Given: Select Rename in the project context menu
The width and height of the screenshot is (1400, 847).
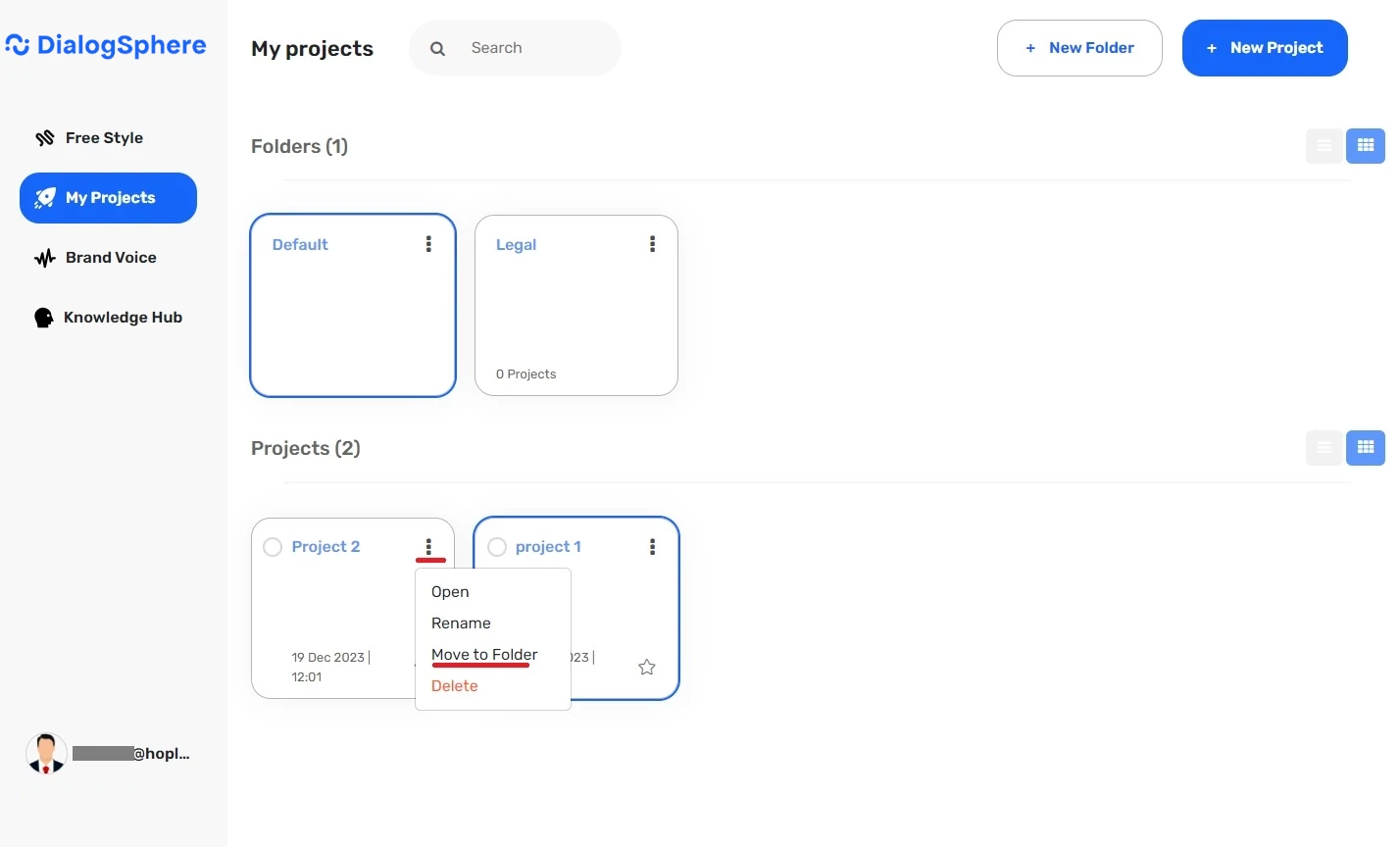Looking at the screenshot, I should coord(461,623).
